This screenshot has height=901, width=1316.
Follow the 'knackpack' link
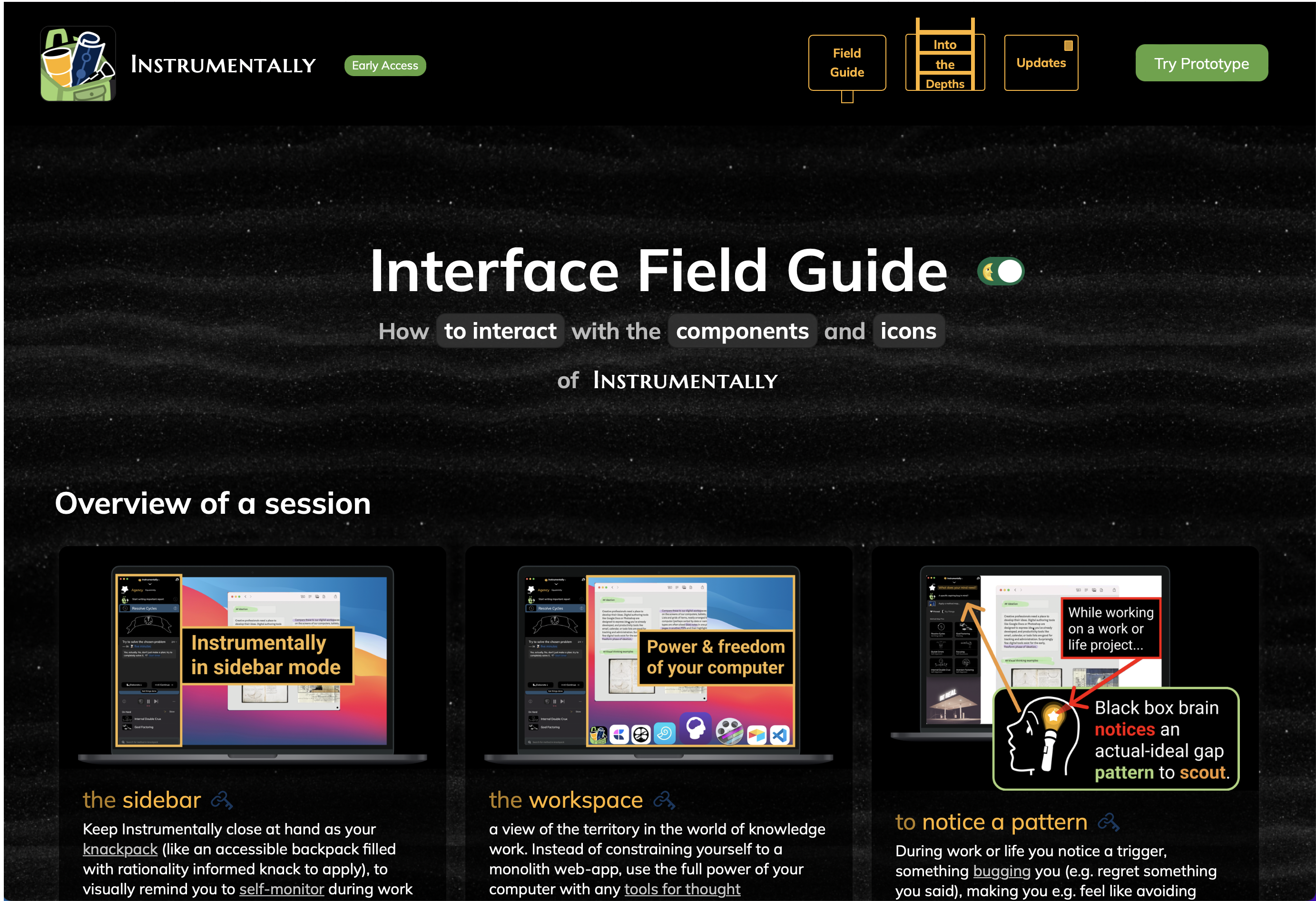click(120, 849)
